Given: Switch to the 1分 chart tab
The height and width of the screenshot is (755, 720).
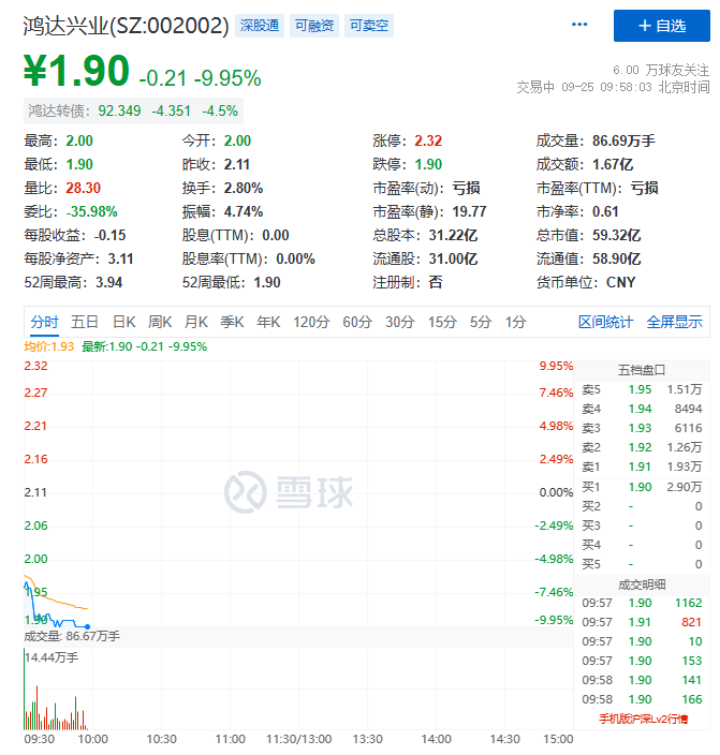Looking at the screenshot, I should [515, 322].
